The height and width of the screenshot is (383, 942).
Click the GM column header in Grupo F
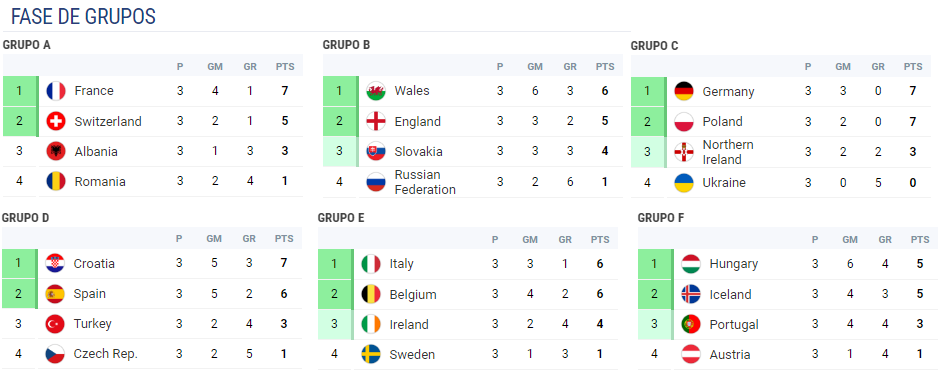[849, 240]
